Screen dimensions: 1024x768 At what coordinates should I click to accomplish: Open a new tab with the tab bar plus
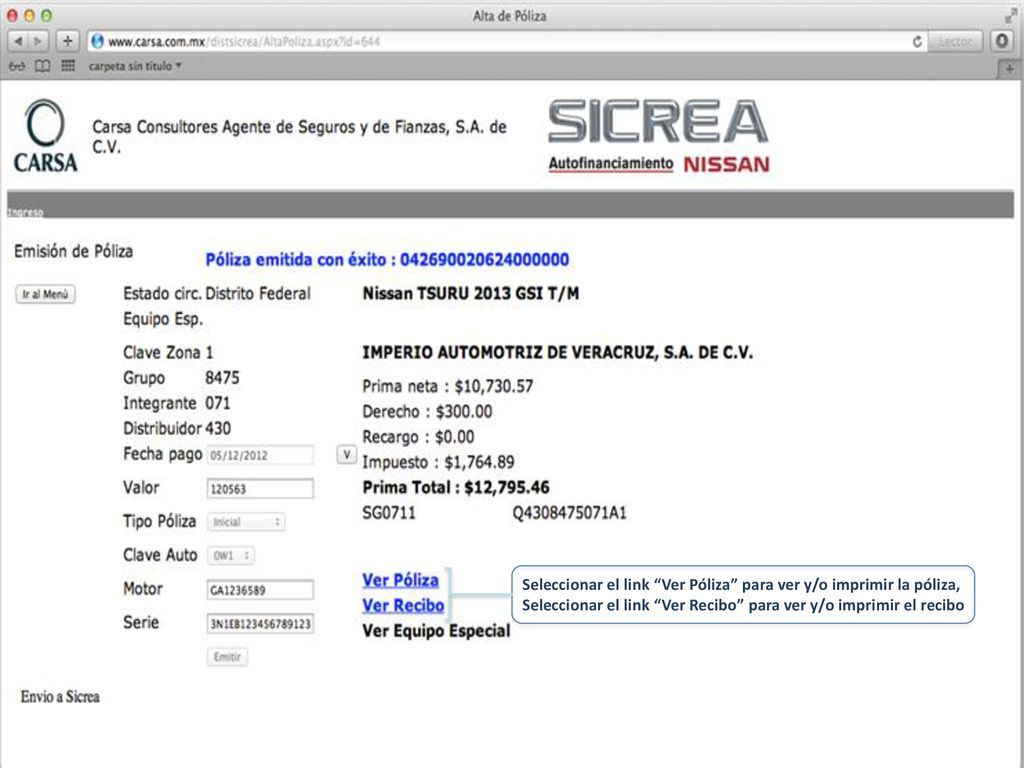point(1010,69)
